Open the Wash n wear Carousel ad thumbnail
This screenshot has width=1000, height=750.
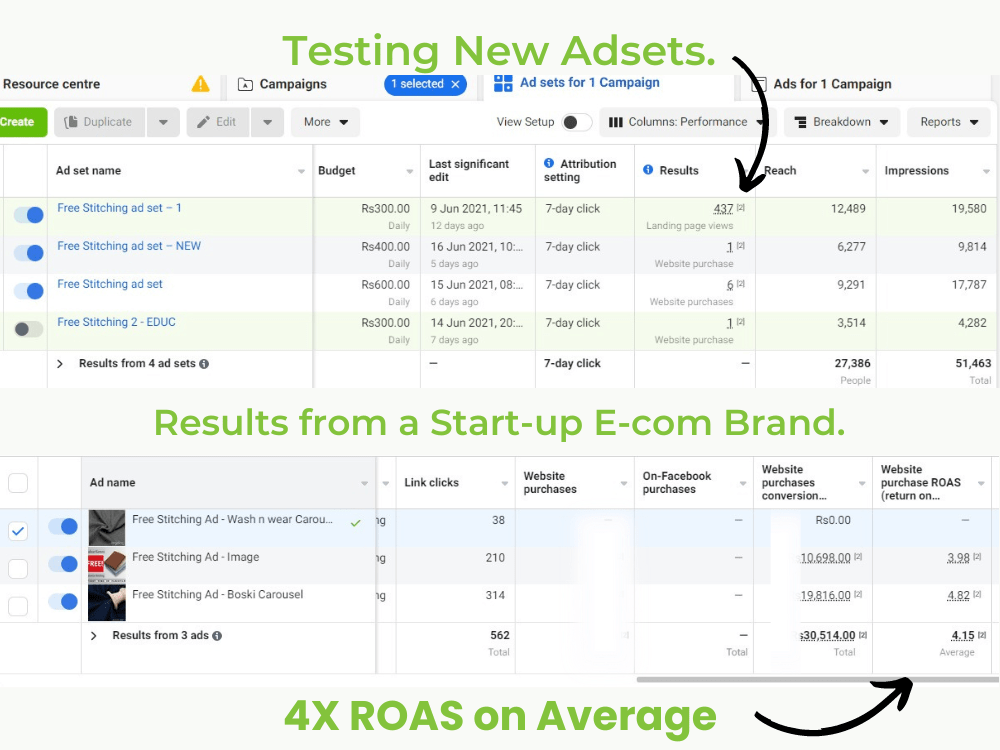tap(107, 527)
